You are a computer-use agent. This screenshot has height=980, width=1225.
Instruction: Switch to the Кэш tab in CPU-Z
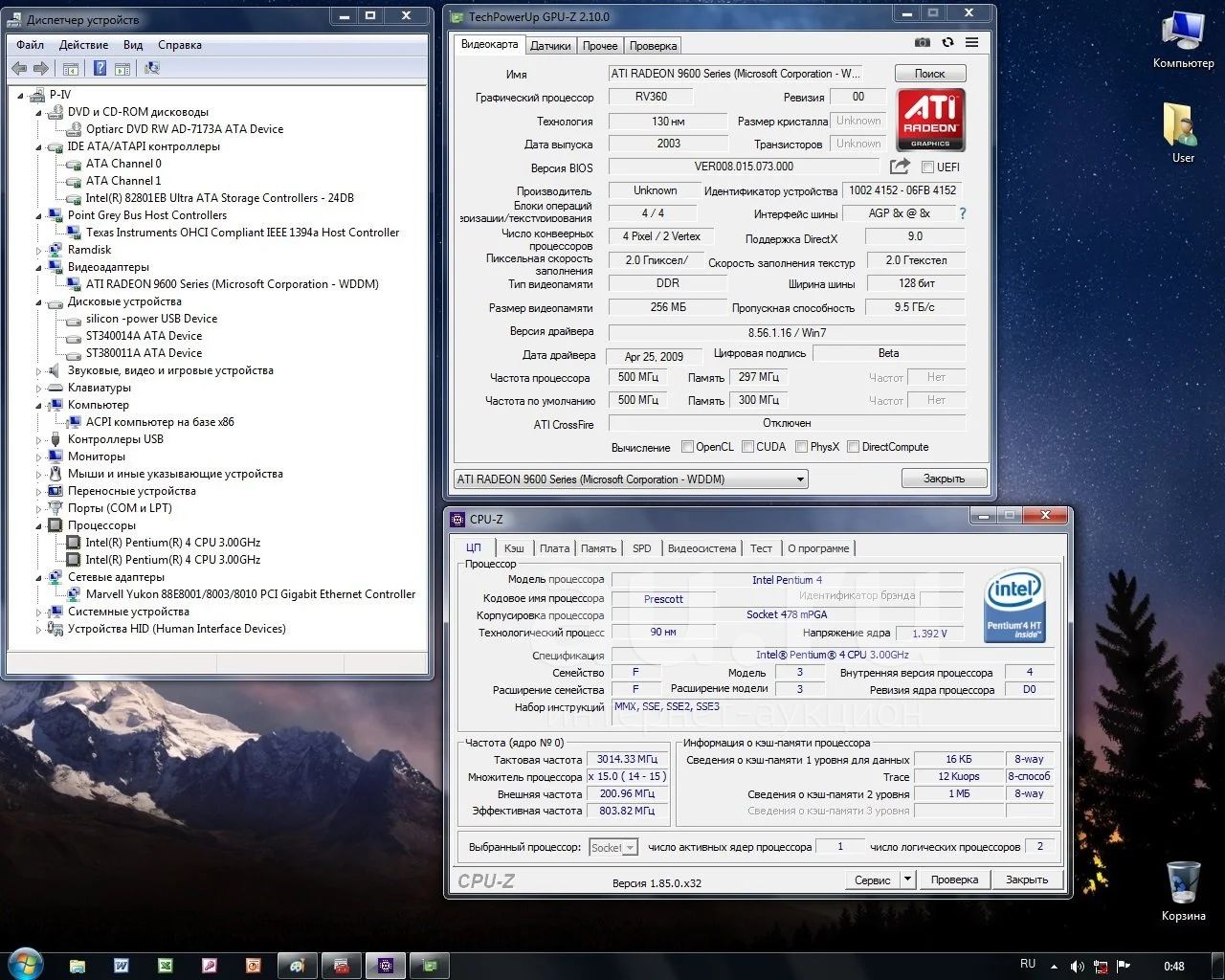(x=514, y=548)
